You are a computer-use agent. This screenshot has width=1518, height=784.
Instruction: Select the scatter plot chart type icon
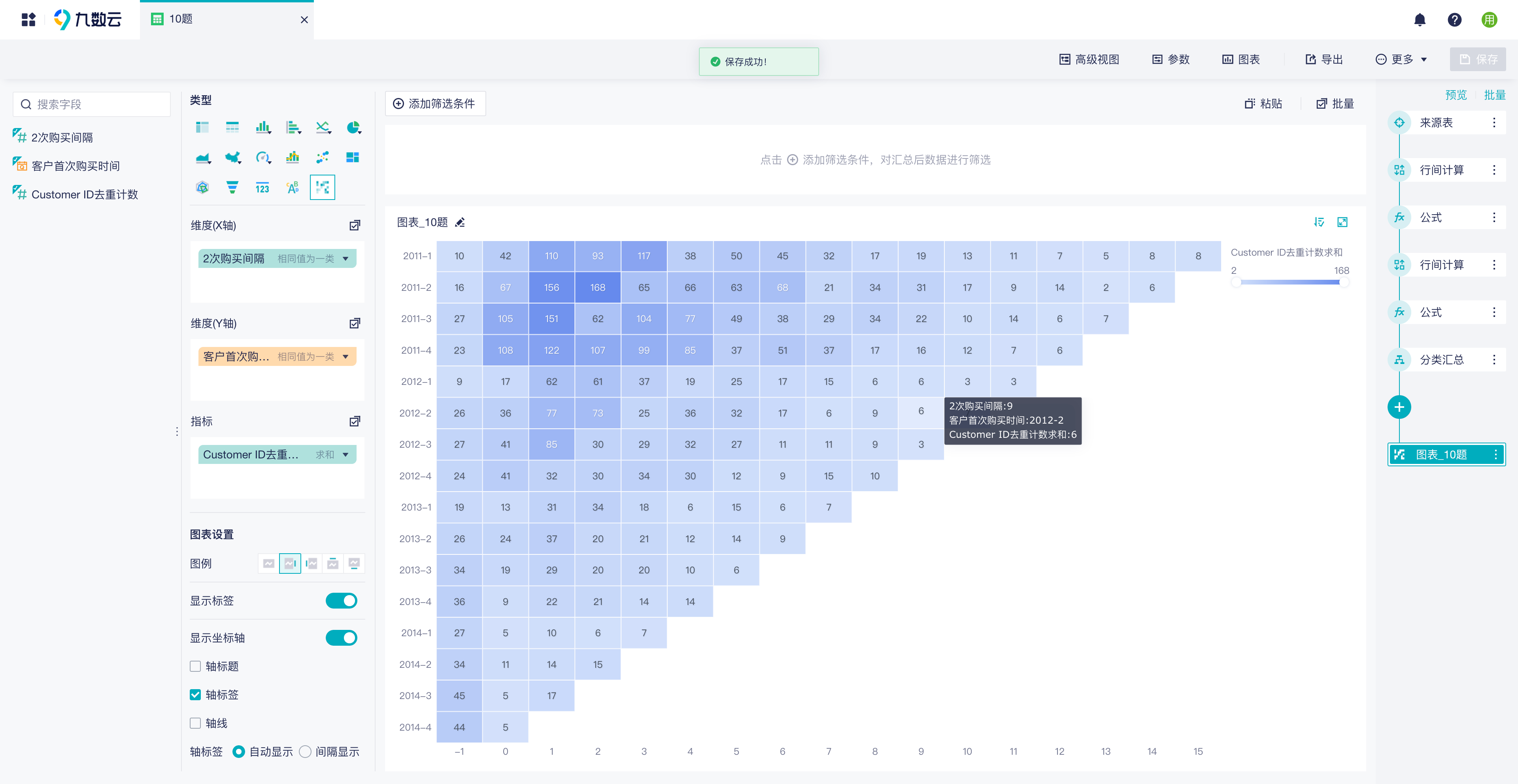point(322,157)
